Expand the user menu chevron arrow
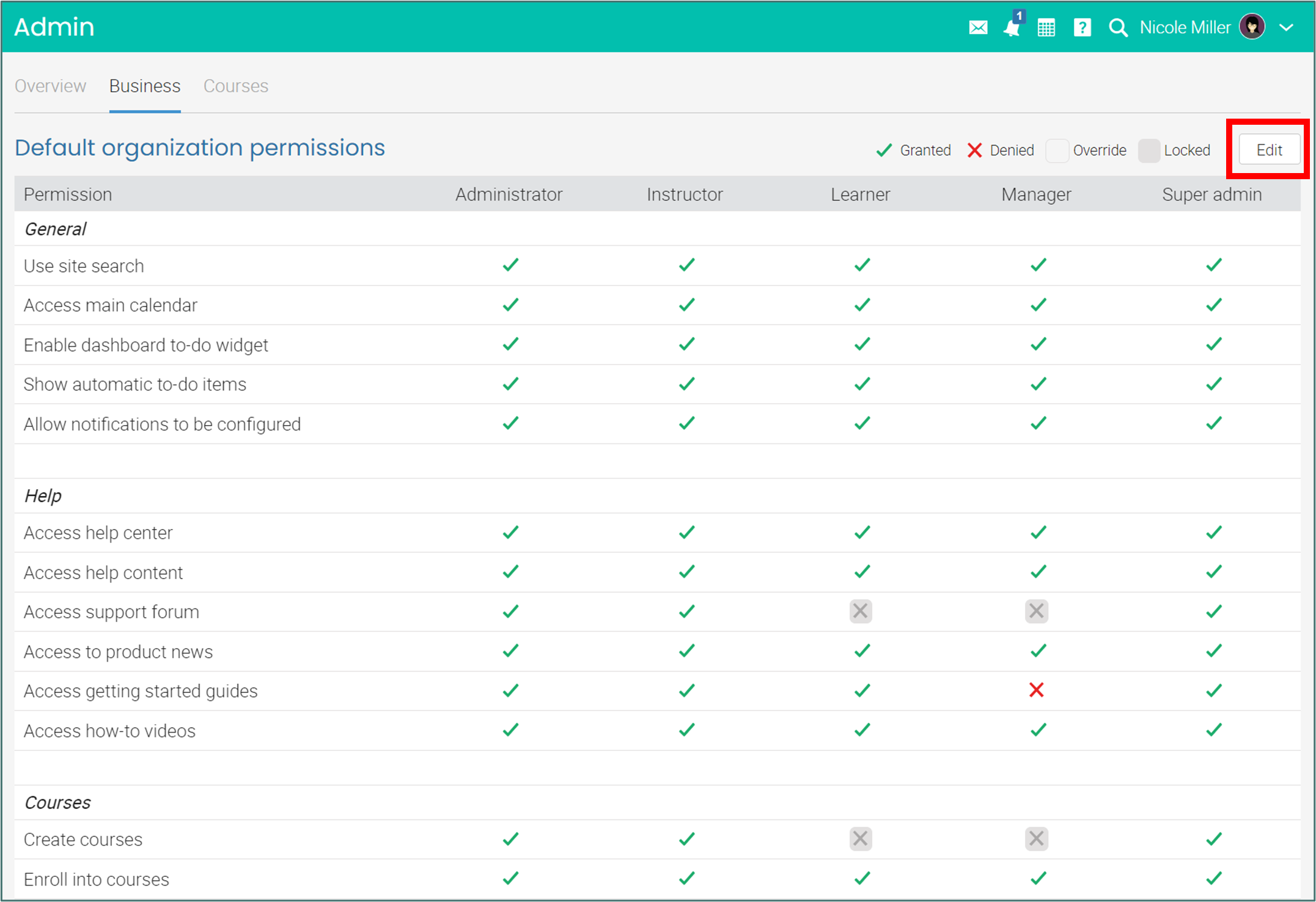Screen dimensions: 1316x902 click(x=1287, y=28)
